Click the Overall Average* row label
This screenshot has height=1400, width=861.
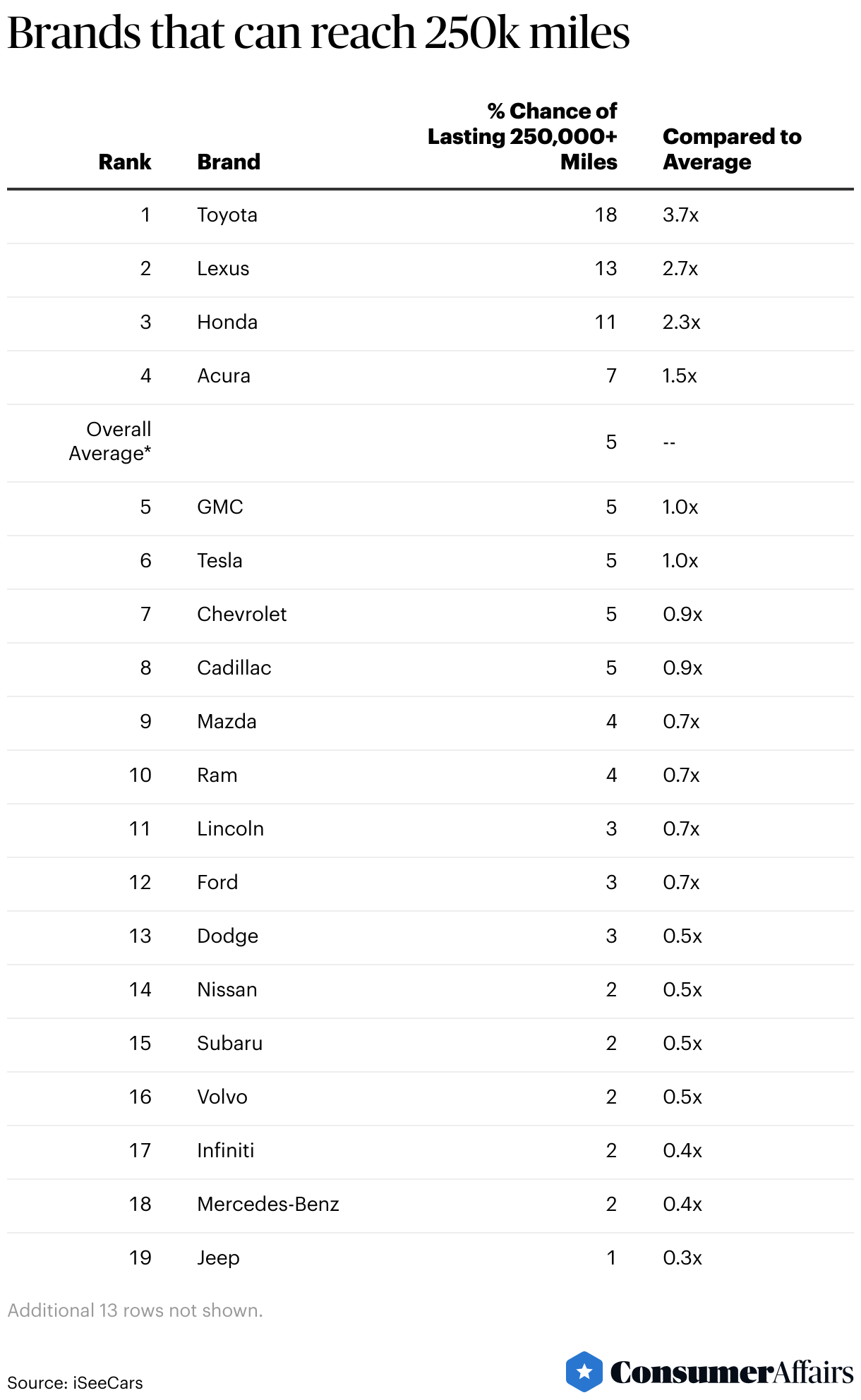(110, 441)
